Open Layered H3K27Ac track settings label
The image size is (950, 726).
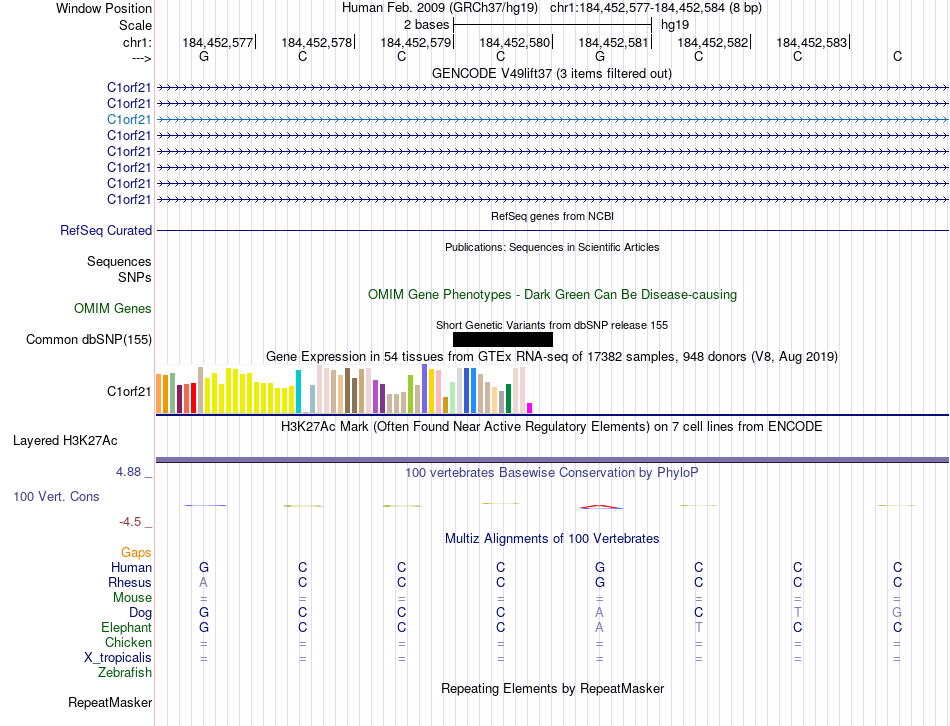click(65, 440)
